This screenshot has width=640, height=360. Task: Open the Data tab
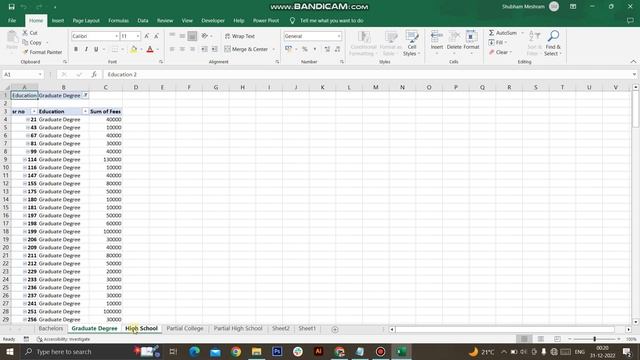click(143, 20)
